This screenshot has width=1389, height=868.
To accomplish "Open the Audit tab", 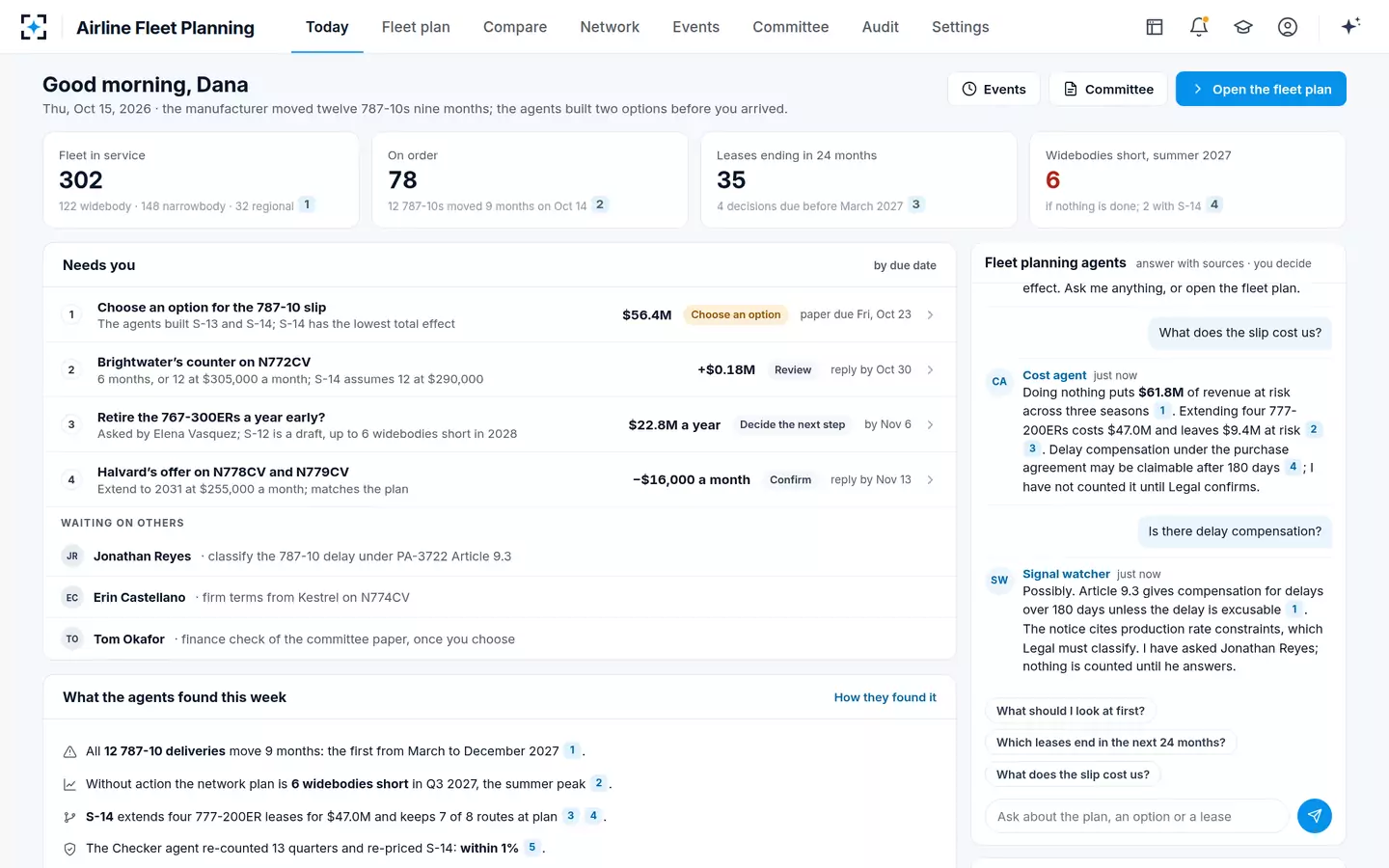I will click(881, 27).
